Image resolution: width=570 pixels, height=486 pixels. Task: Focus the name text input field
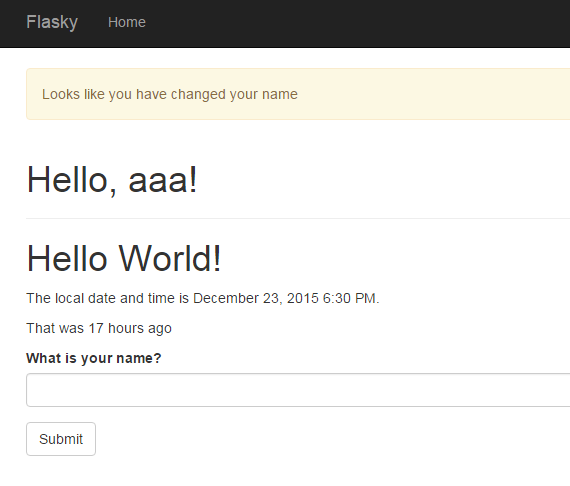click(x=298, y=390)
